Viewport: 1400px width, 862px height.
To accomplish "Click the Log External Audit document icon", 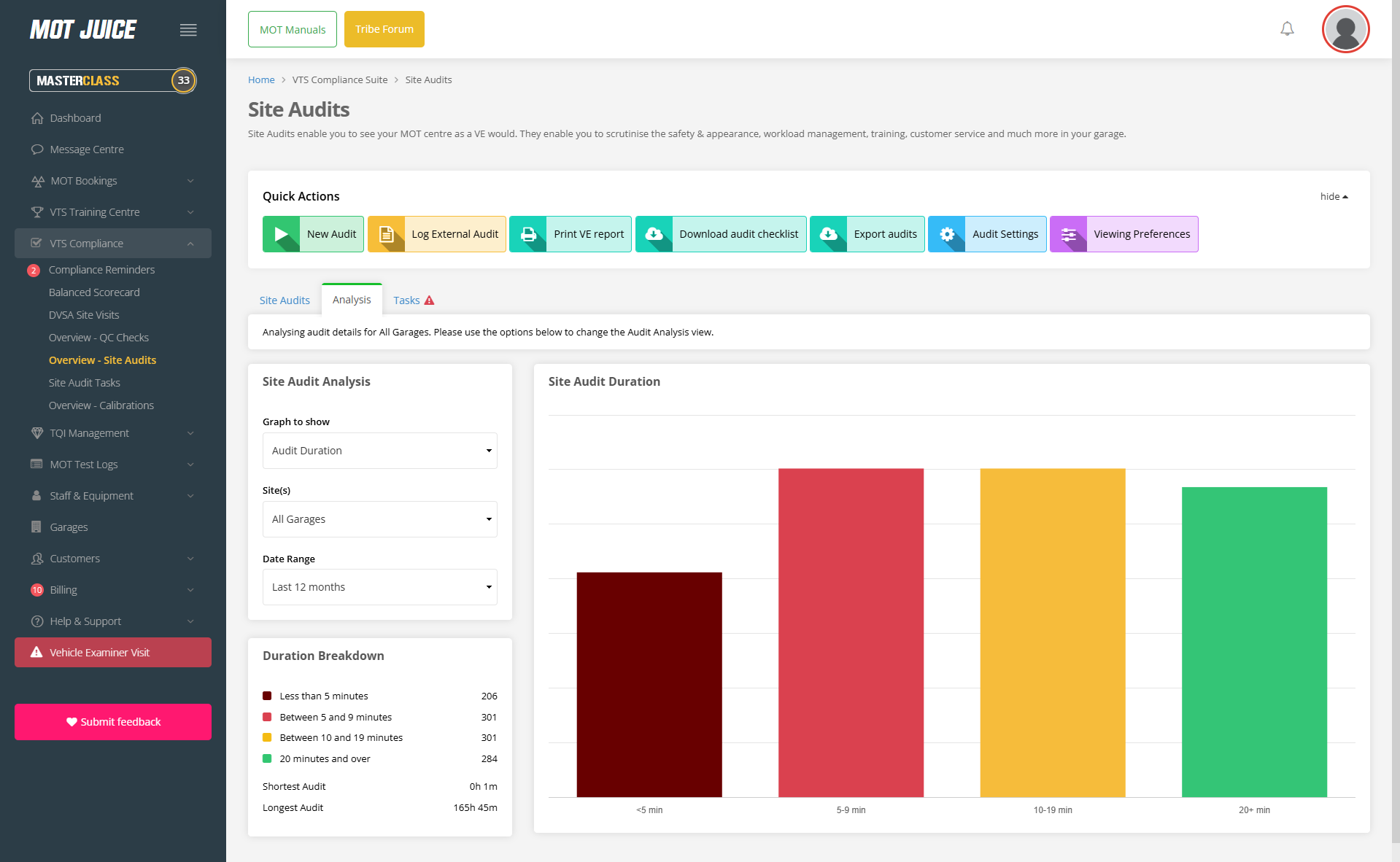I will pyautogui.click(x=387, y=234).
